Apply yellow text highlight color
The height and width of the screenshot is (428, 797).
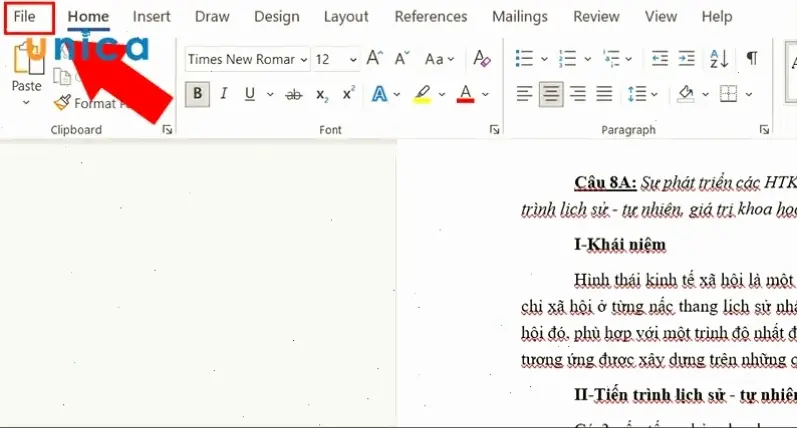[x=422, y=94]
